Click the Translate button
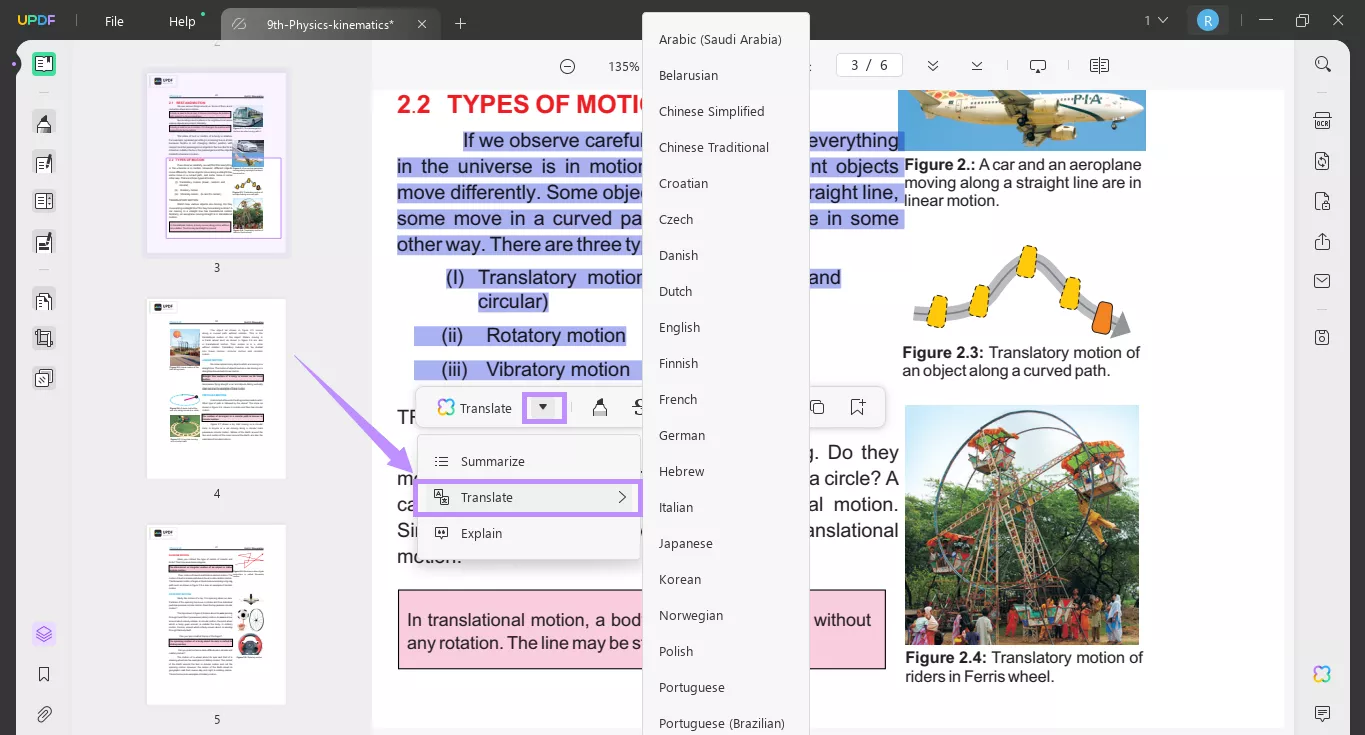 coord(478,407)
